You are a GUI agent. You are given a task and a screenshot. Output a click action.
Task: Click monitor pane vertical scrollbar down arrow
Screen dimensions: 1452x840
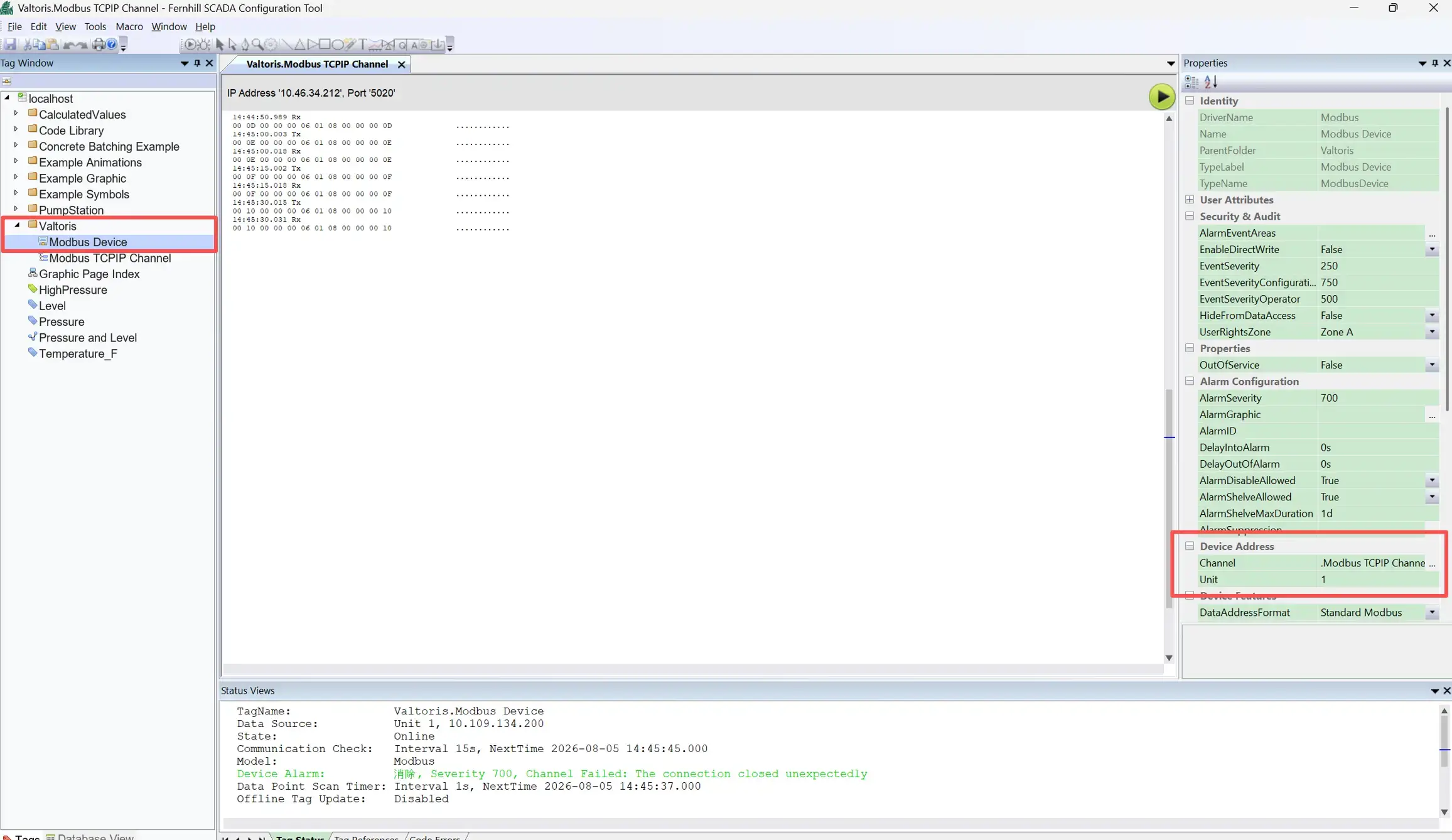(x=1168, y=658)
